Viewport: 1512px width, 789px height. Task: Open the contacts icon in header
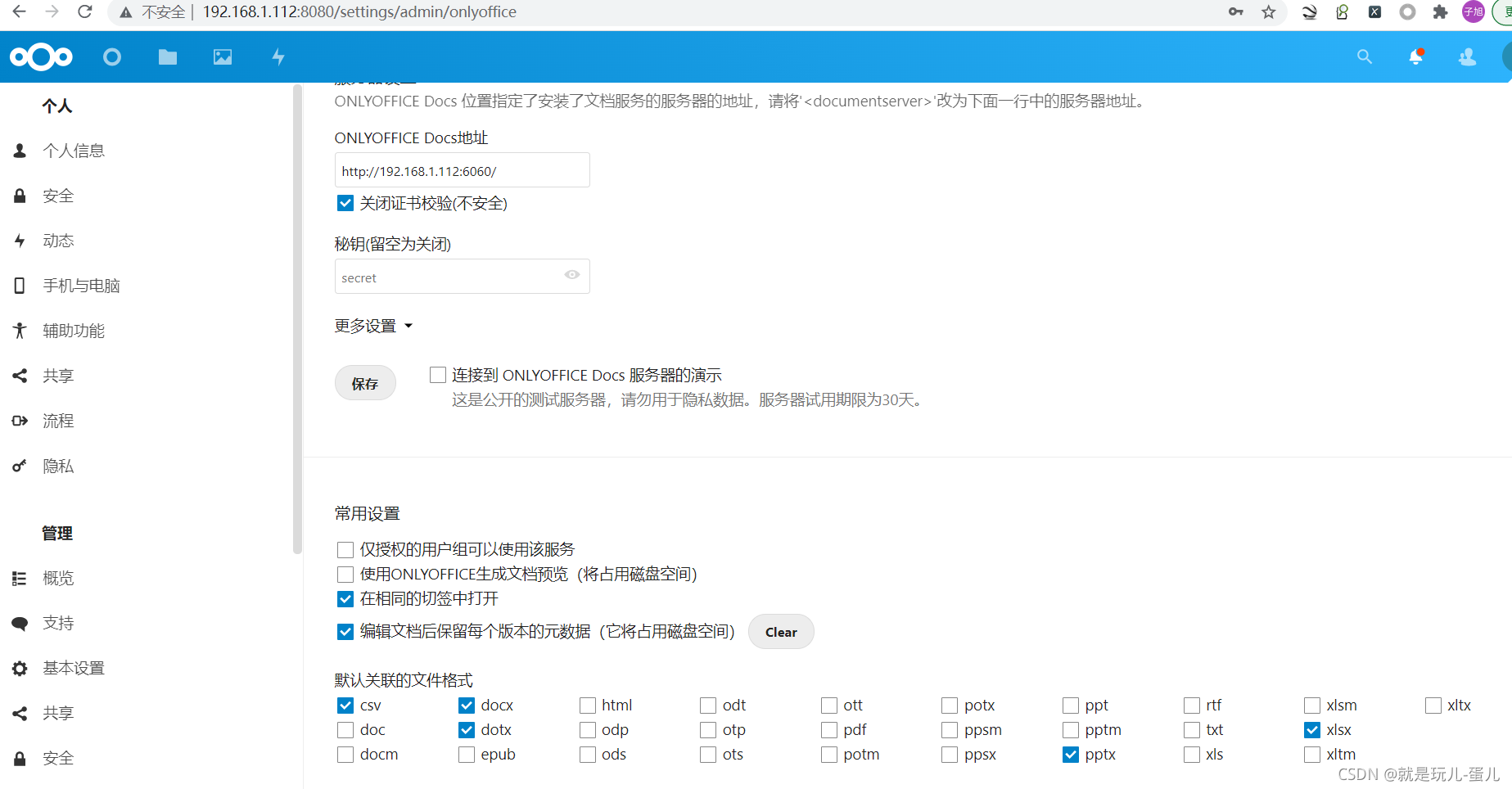pyautogui.click(x=1468, y=56)
